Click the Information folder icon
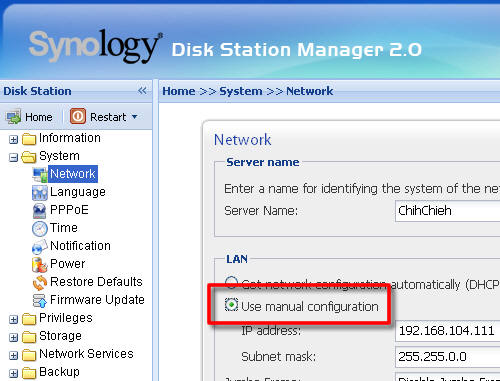 point(29,139)
